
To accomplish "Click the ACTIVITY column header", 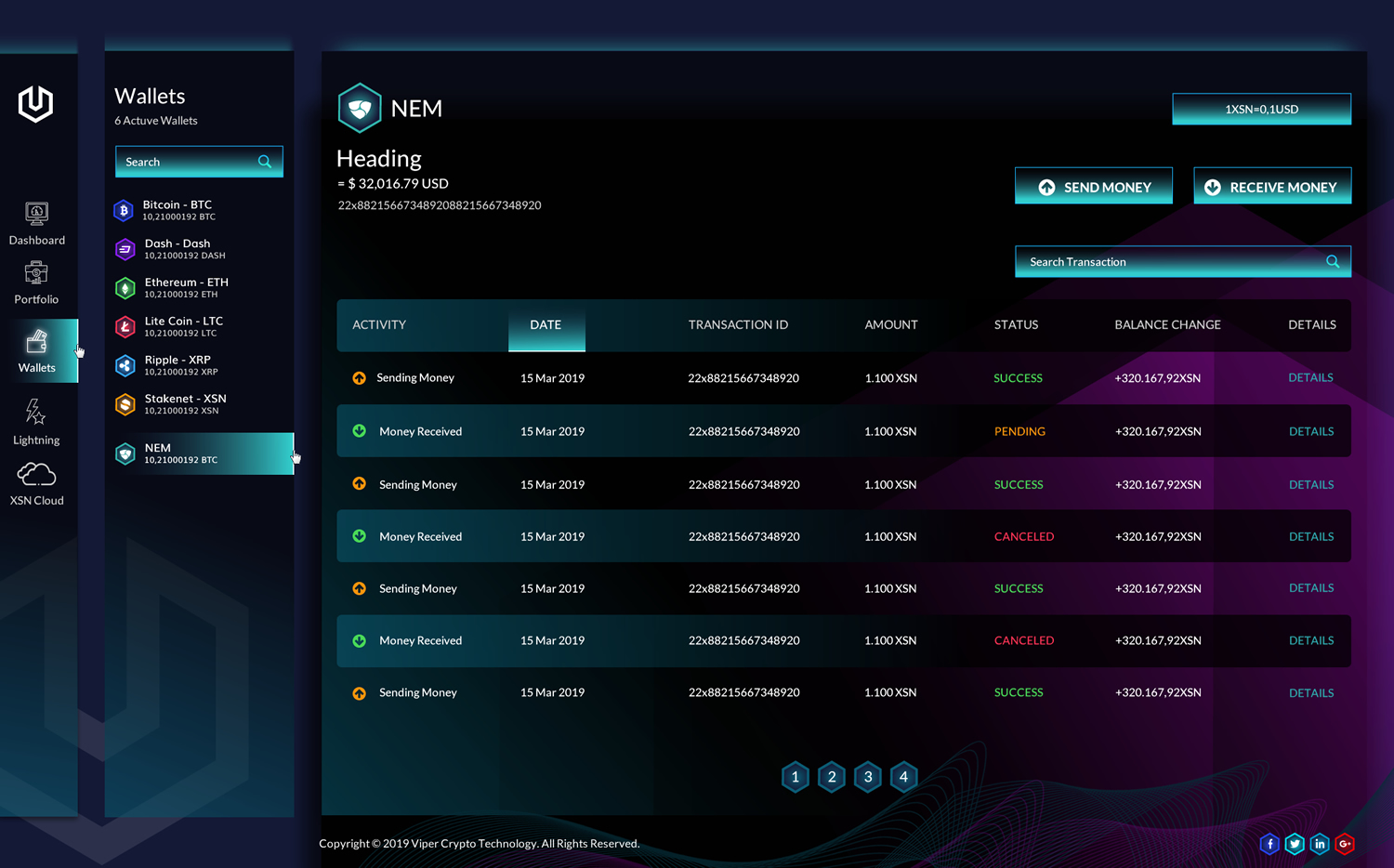I will [379, 324].
